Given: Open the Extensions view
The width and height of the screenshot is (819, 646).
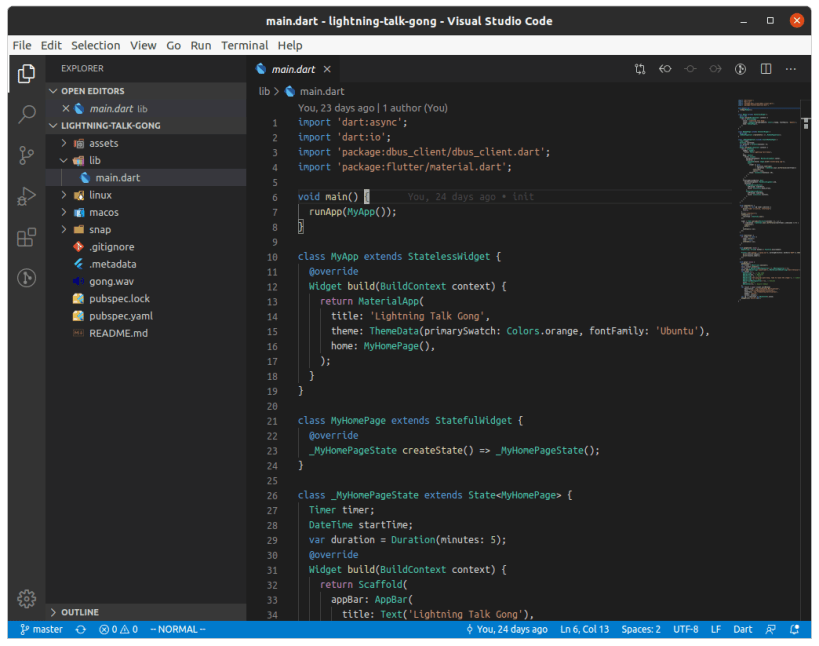Looking at the screenshot, I should coord(27,237).
